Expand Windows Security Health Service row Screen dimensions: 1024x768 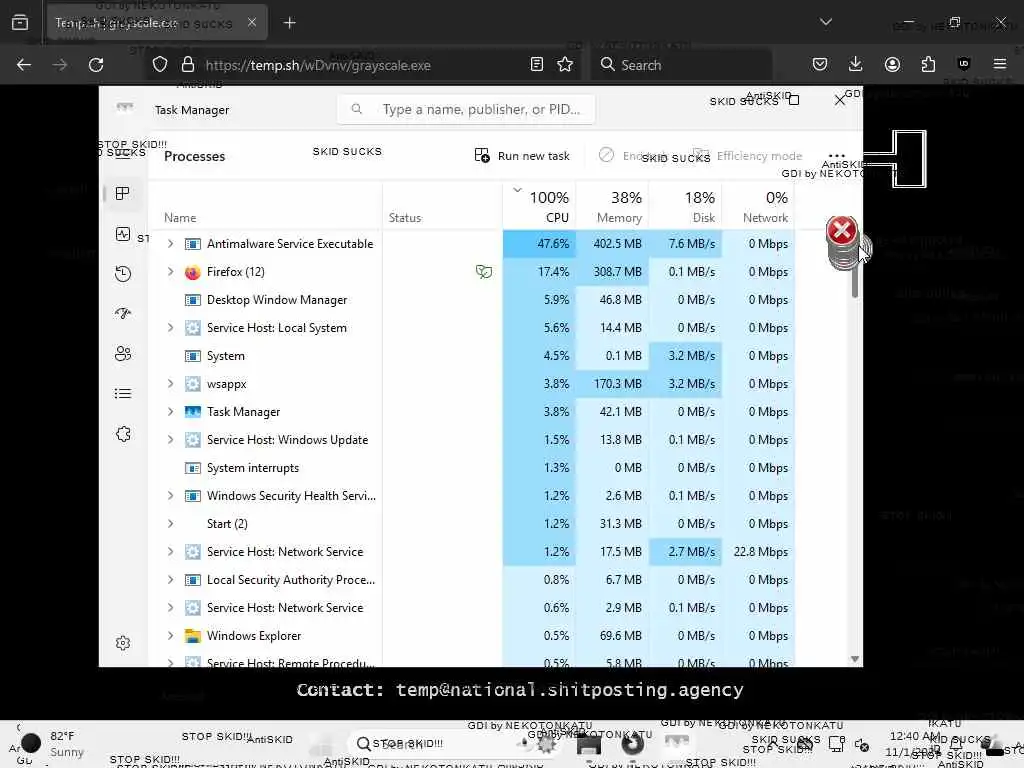(170, 496)
